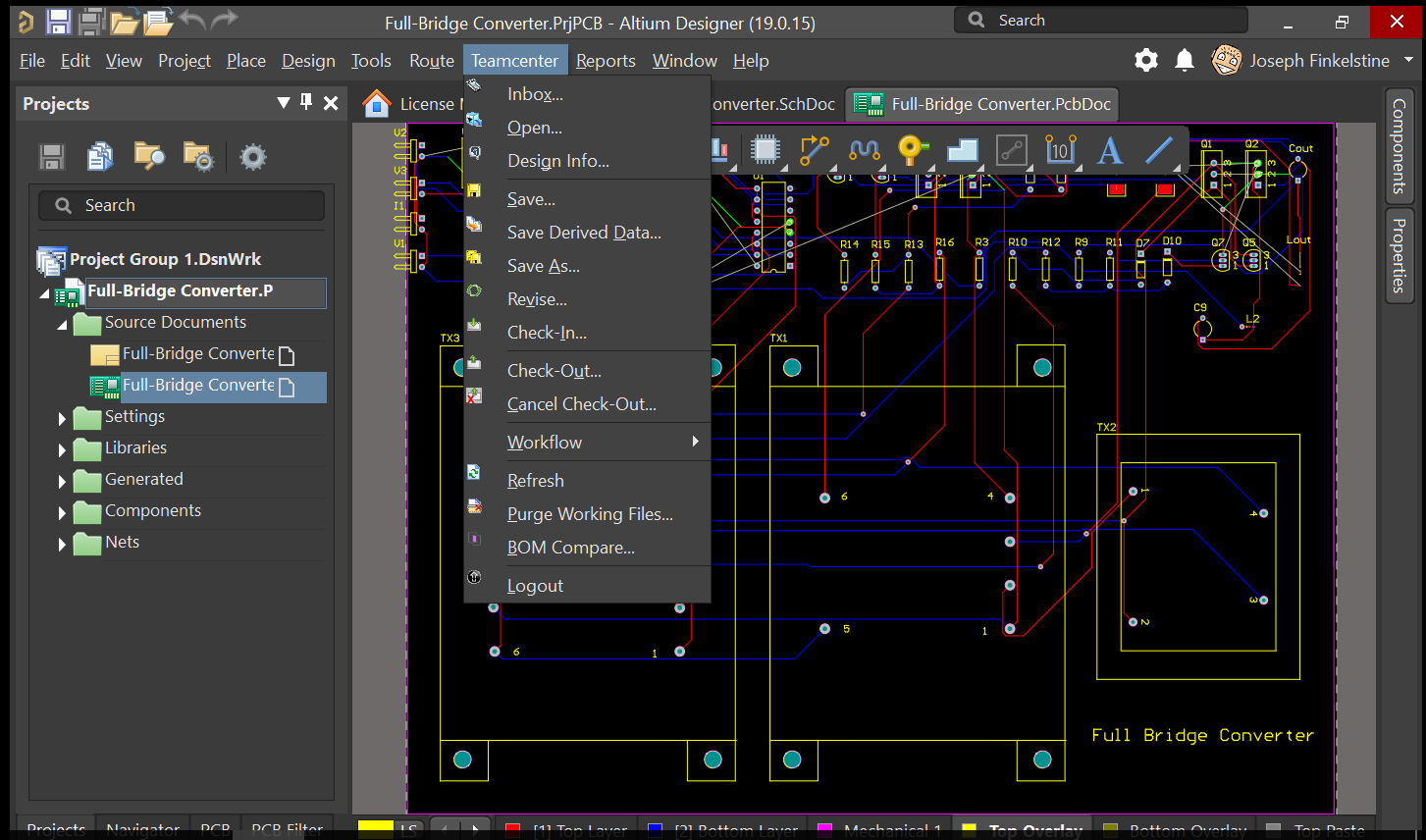
Task: Open Altium settings gear icon
Action: pos(1146,61)
